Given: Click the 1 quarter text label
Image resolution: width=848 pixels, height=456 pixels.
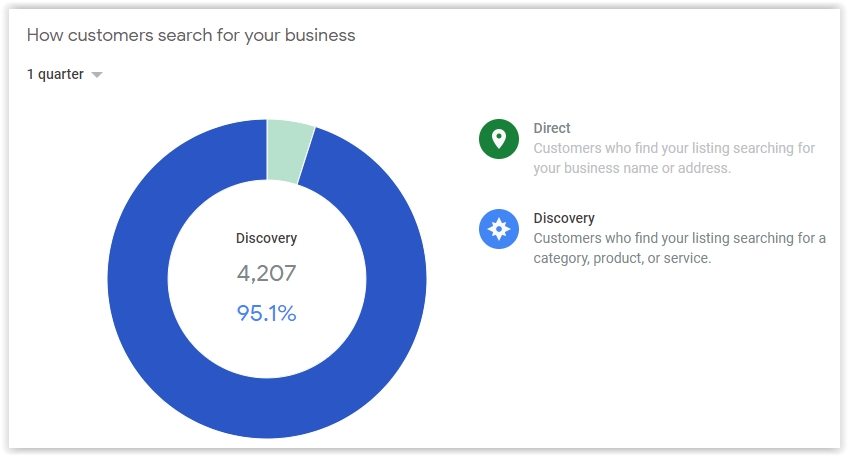Looking at the screenshot, I should coord(55,74).
